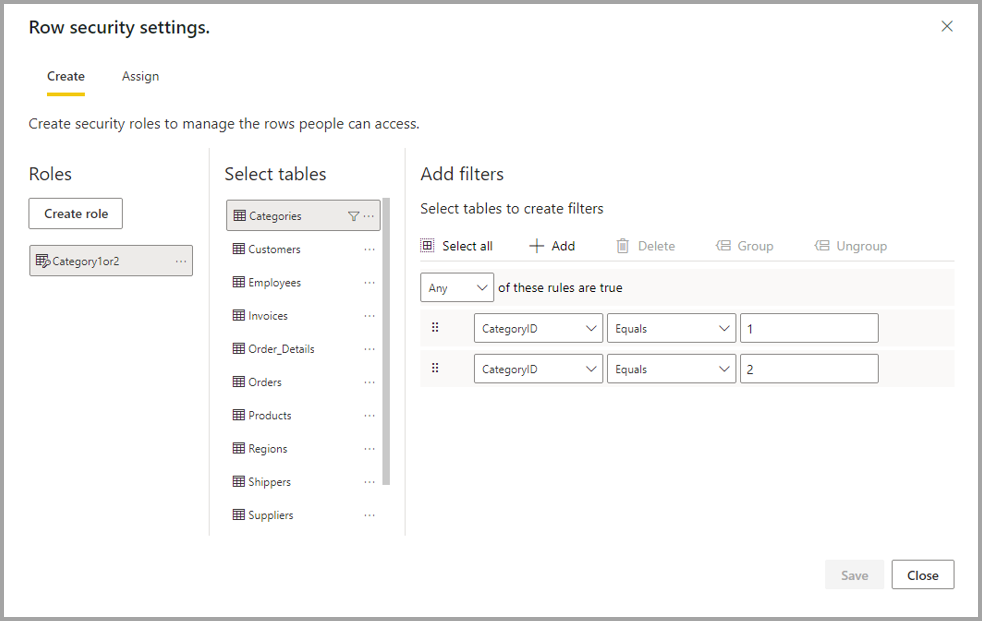Open more options for Shippers table
This screenshot has height=621, width=982.
click(370, 481)
